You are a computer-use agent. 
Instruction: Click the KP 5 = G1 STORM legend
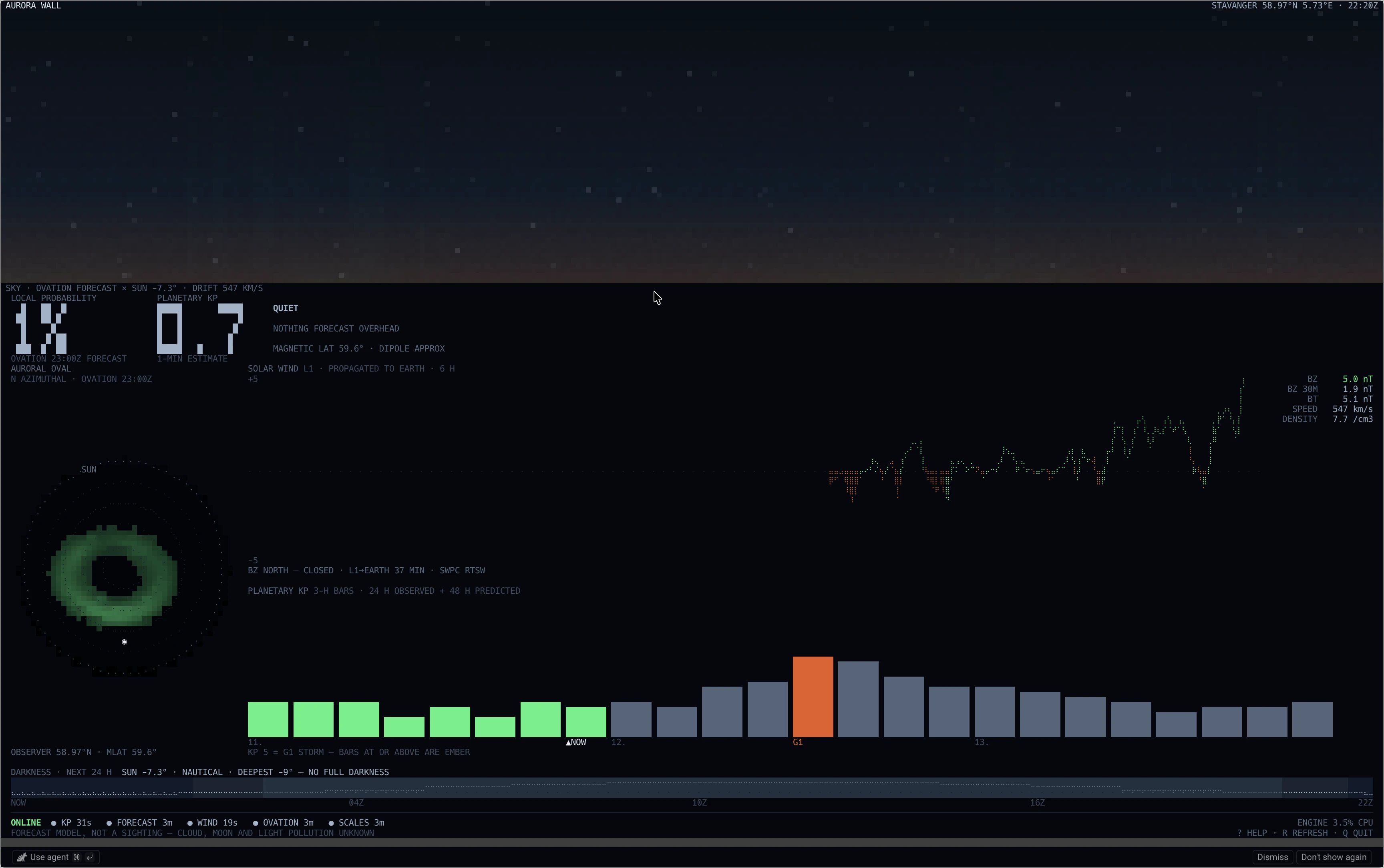(359, 752)
